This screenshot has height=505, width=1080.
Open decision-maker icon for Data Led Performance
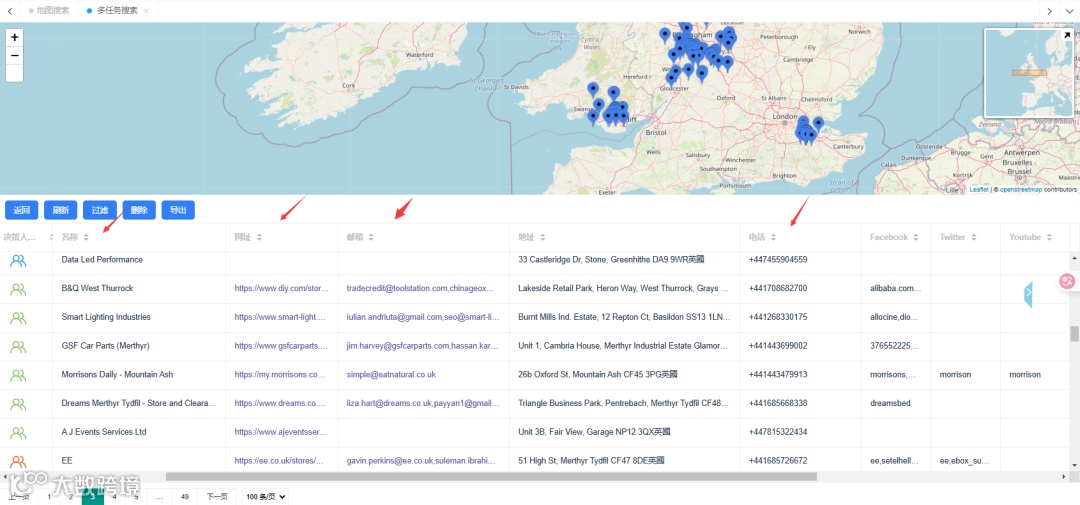pos(18,260)
